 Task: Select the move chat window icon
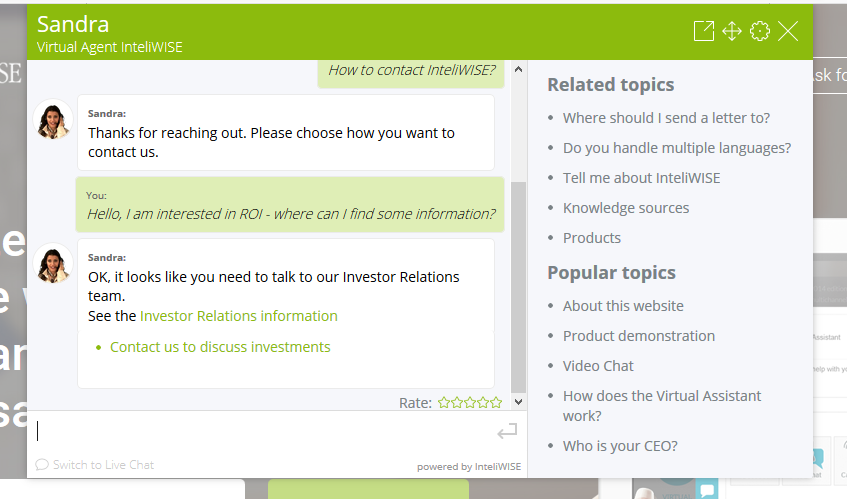[732, 31]
